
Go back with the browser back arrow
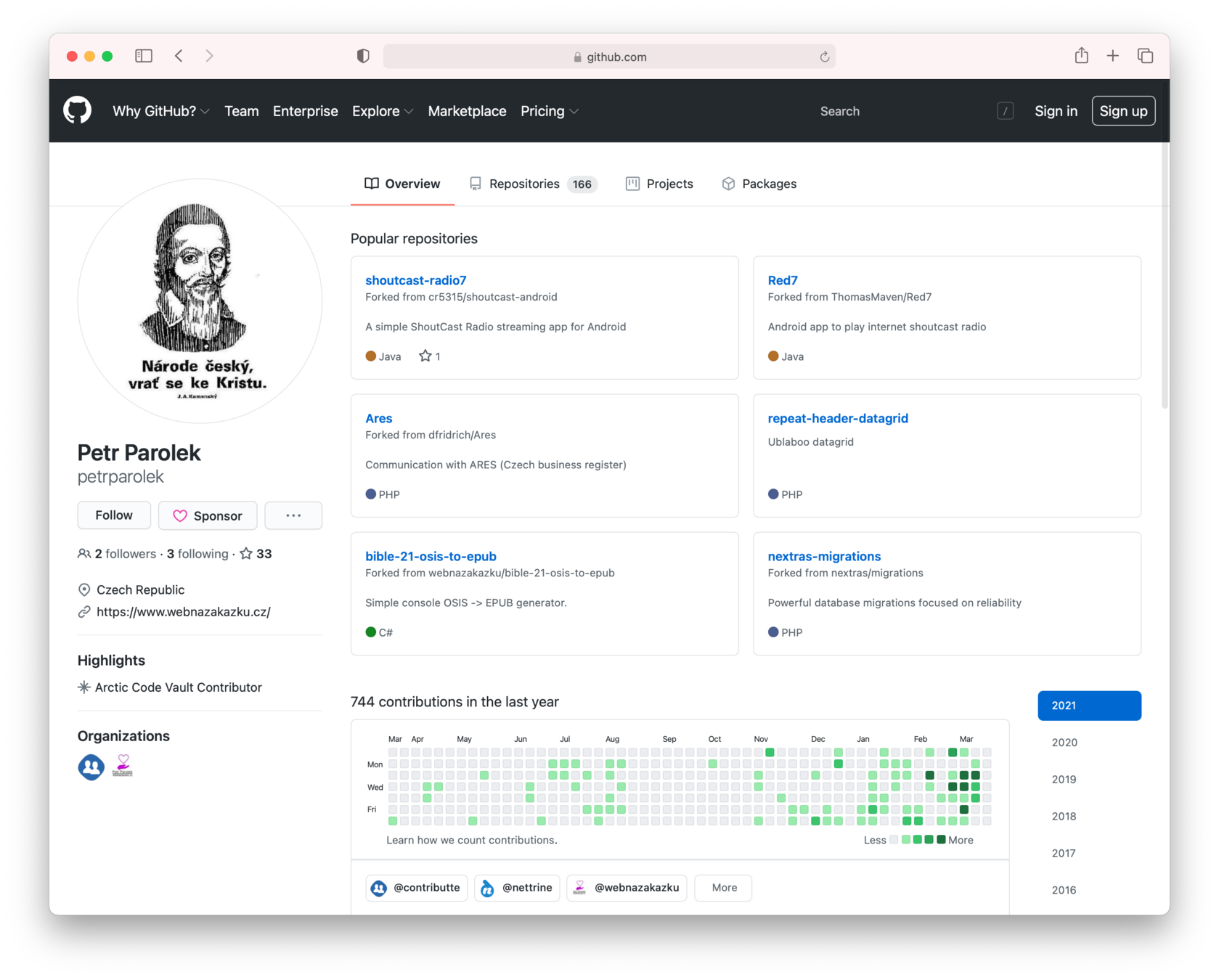(179, 56)
